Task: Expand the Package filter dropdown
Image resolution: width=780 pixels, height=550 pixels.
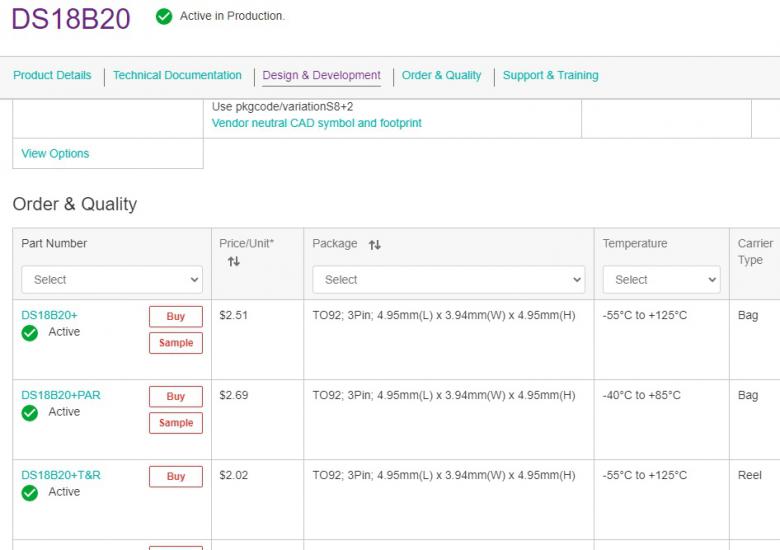Action: tap(447, 280)
